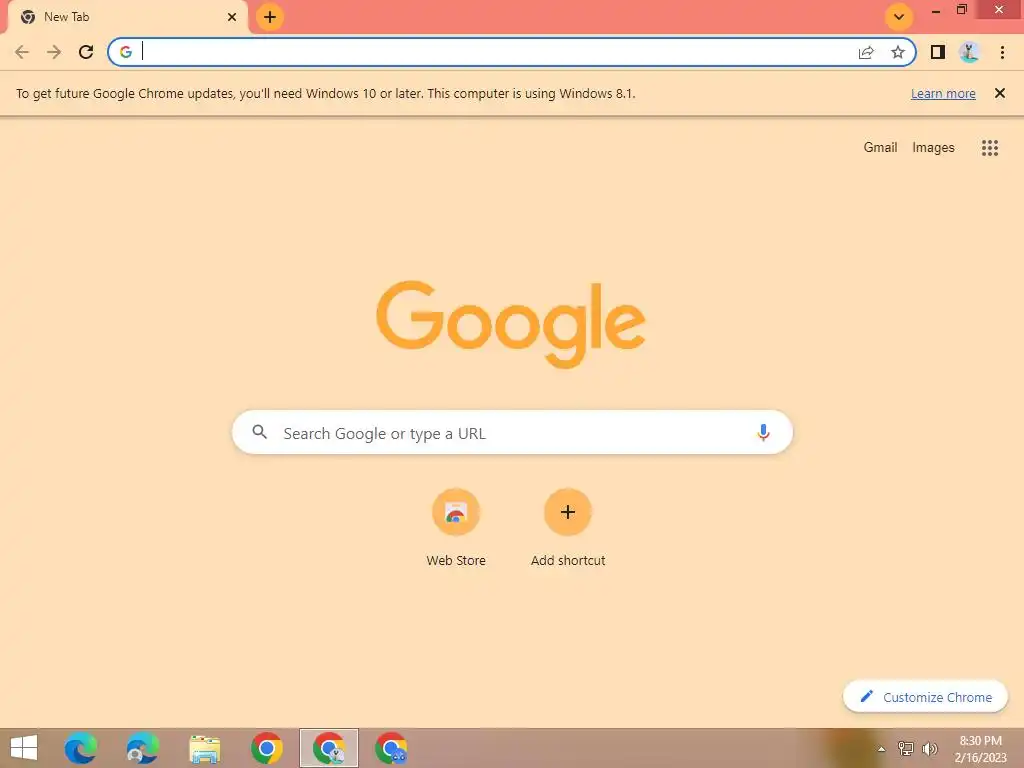Open the first Chrome taskbar icon
Viewport: 1024px width, 768px height.
tap(266, 748)
